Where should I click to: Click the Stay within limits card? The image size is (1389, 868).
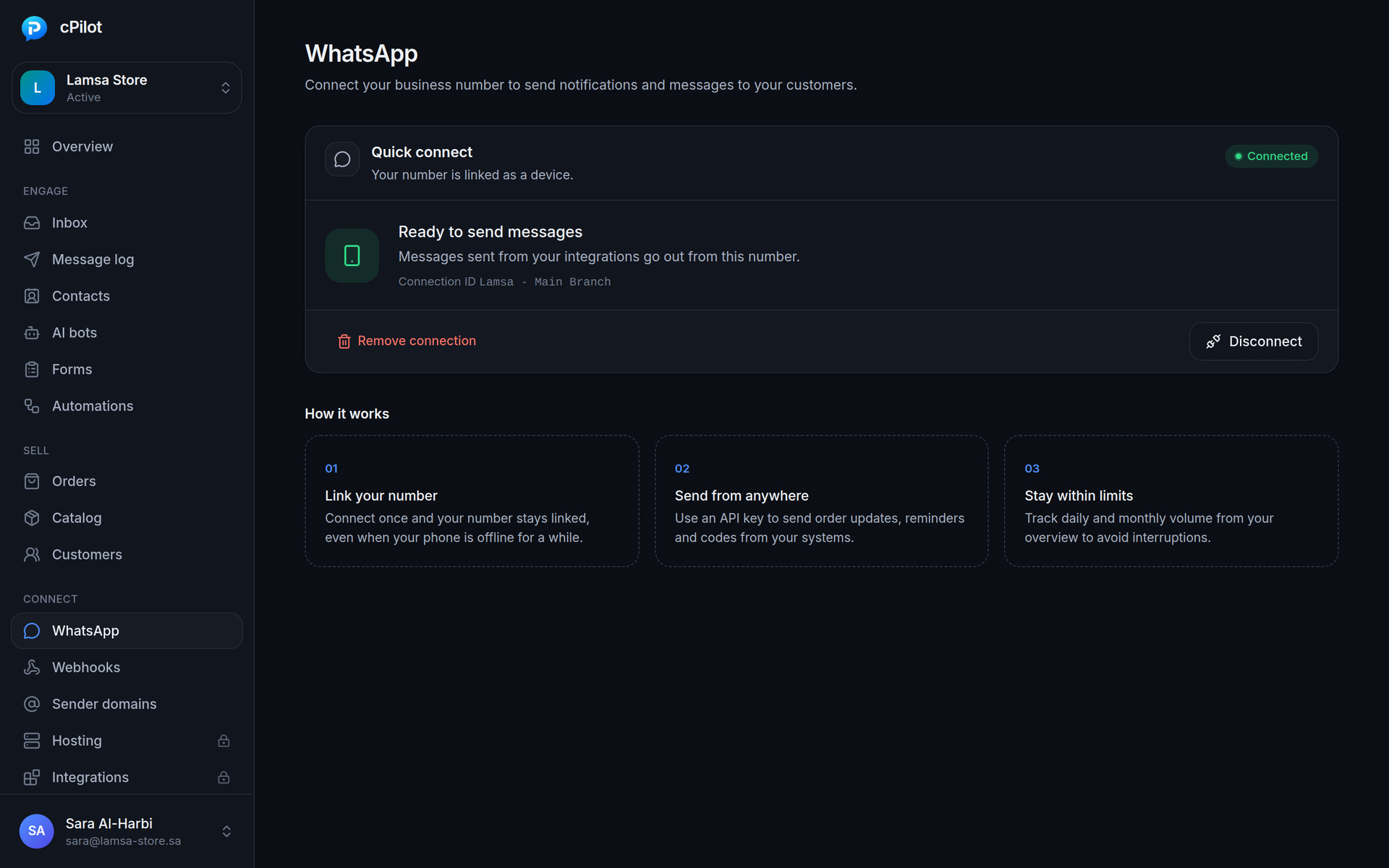[x=1171, y=501]
